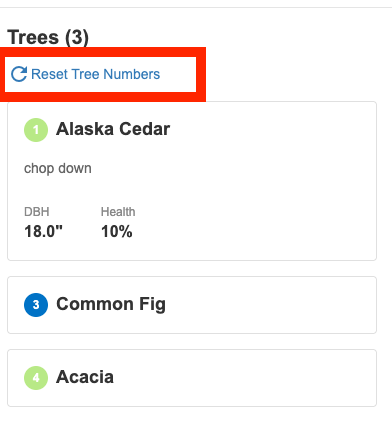Click the horizontal divider above Trees heading
The height and width of the screenshot is (435, 392).
coord(196,7)
